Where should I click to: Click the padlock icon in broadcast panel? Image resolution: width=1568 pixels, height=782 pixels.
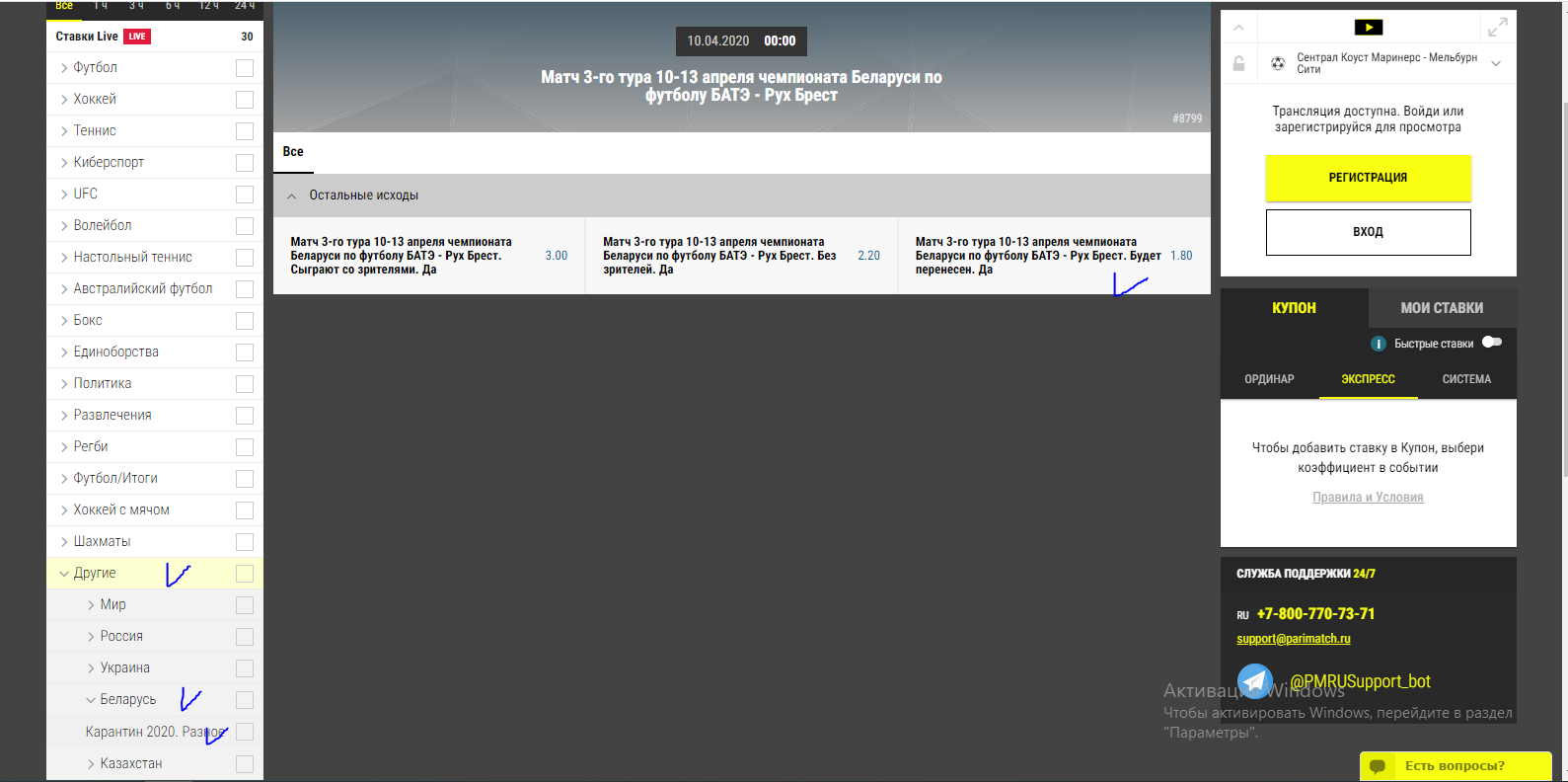[x=1238, y=64]
